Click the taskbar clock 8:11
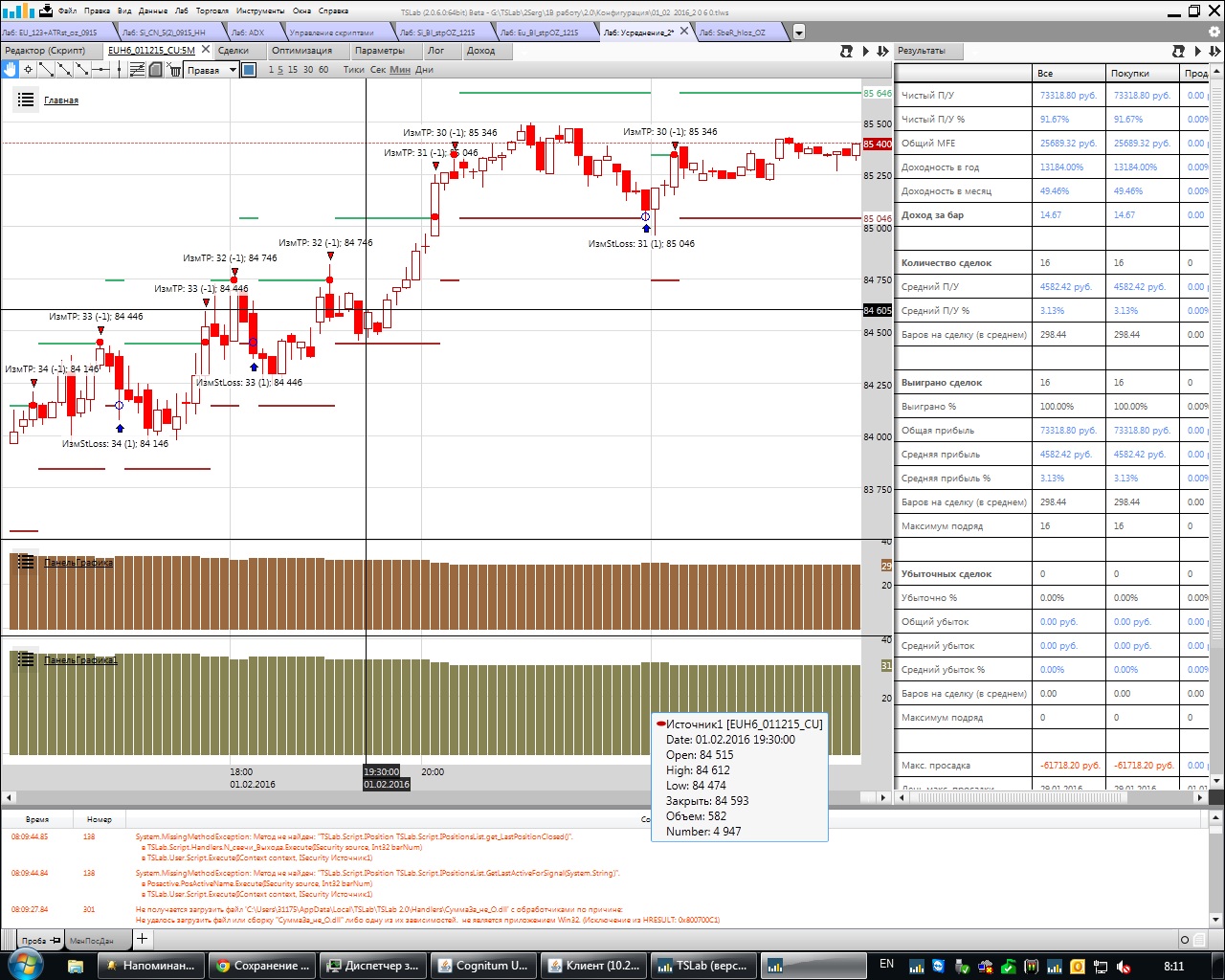The width and height of the screenshot is (1225, 980). [x=1173, y=966]
